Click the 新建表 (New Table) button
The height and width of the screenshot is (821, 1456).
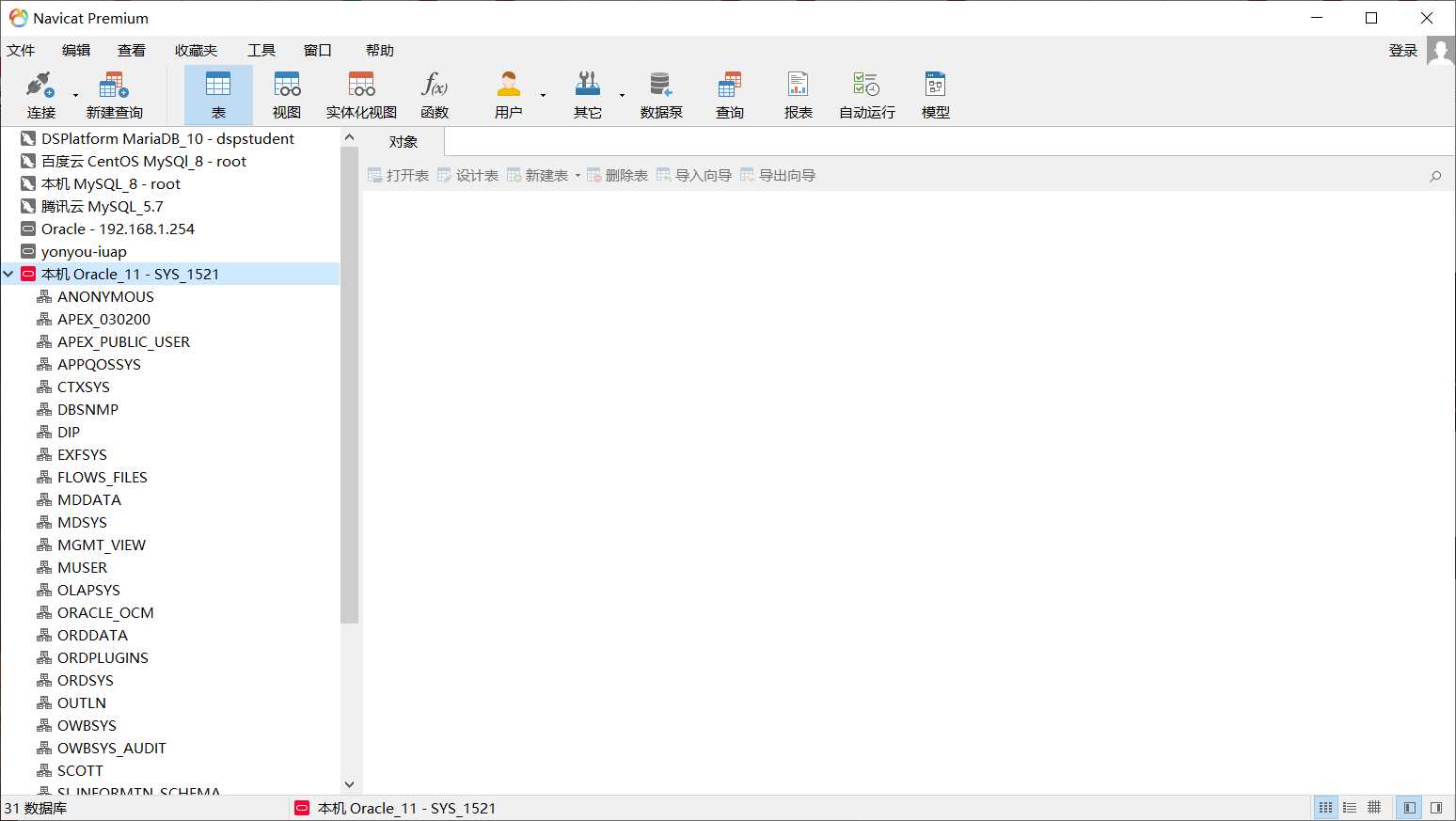coord(537,176)
